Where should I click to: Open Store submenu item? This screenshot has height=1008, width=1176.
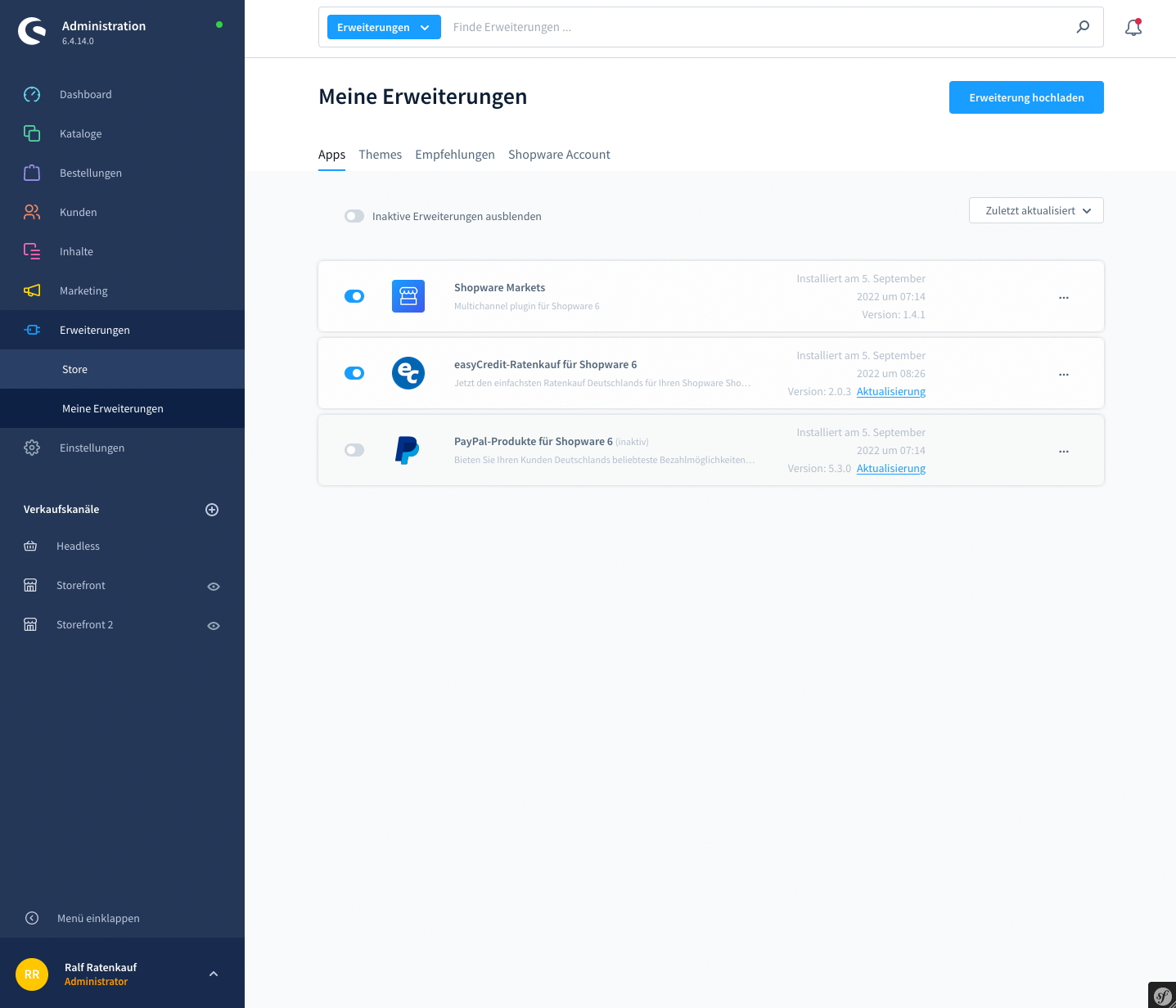122,369
